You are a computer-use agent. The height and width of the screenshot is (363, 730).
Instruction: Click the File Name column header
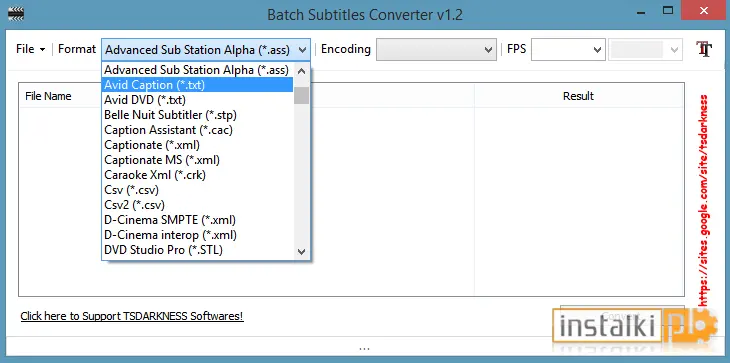[48, 96]
